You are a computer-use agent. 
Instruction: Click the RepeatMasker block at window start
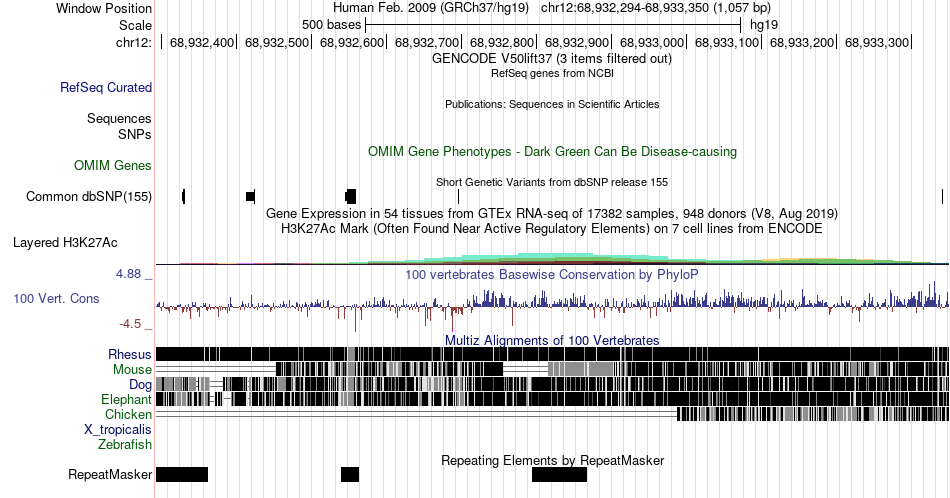[182, 474]
